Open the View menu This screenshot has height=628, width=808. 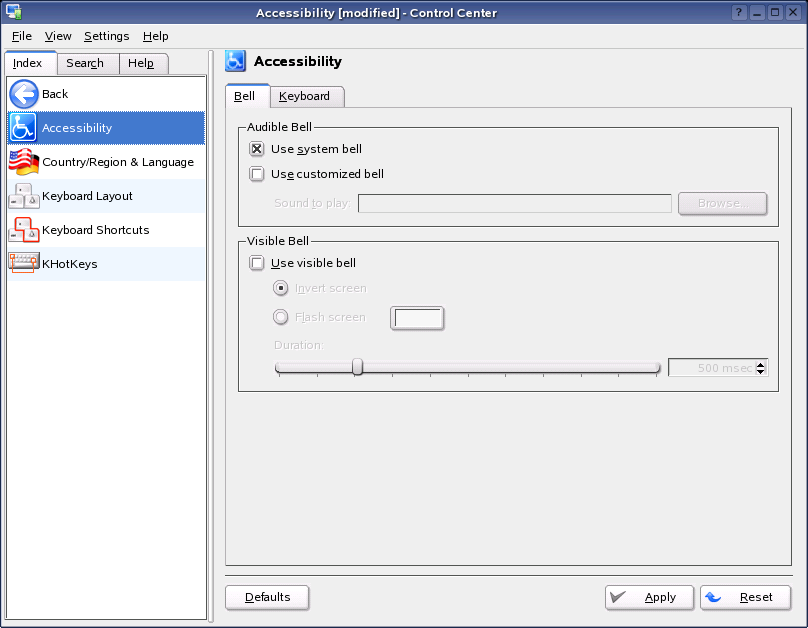58,36
